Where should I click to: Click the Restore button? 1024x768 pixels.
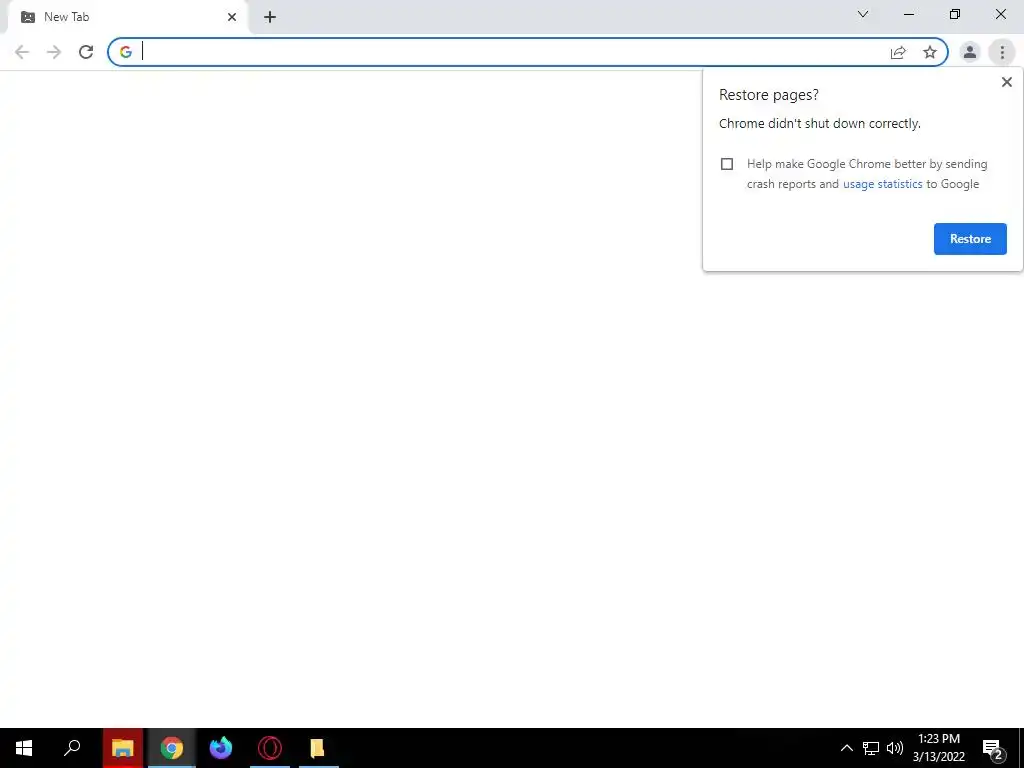click(970, 239)
